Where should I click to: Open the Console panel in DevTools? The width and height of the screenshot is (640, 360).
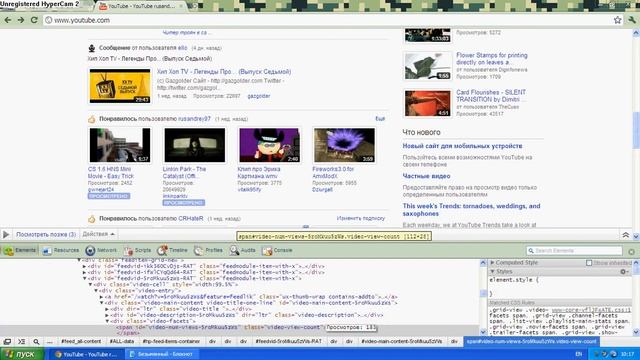pyautogui.click(x=278, y=250)
